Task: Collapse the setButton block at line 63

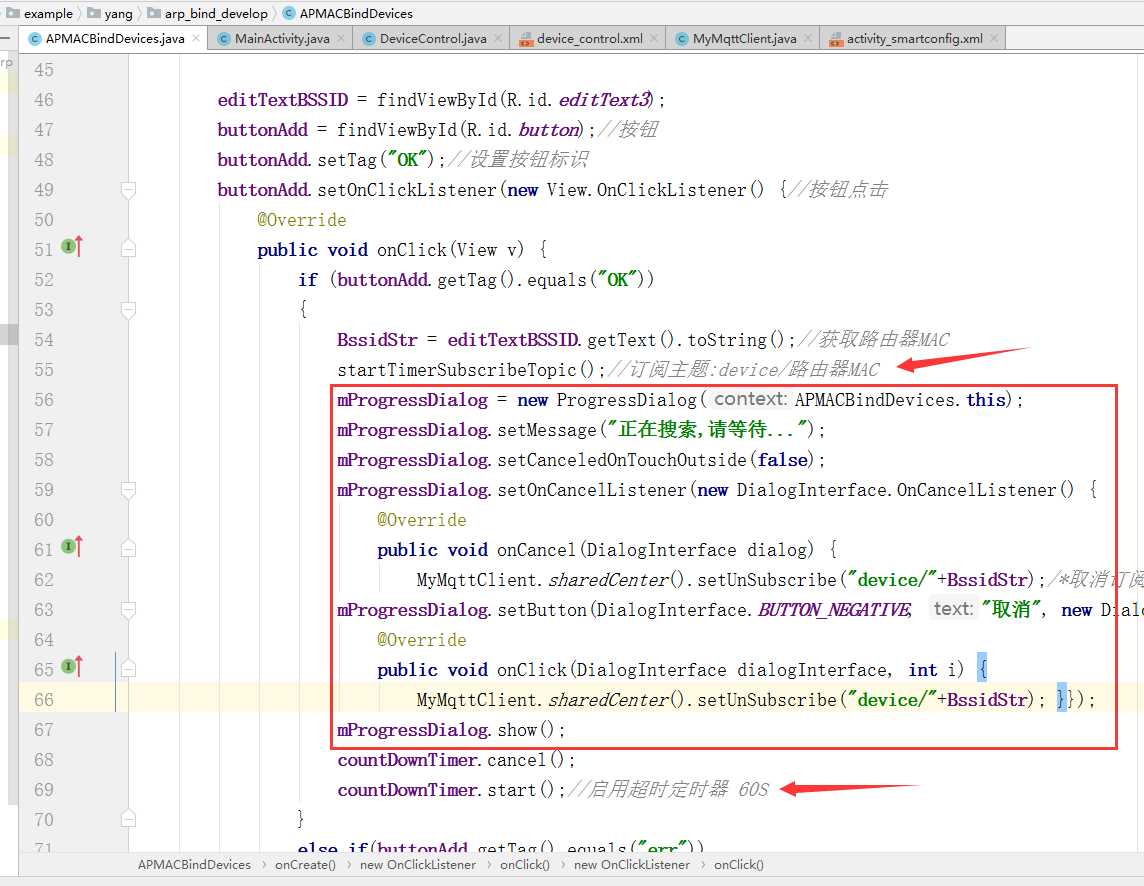Action: click(128, 609)
